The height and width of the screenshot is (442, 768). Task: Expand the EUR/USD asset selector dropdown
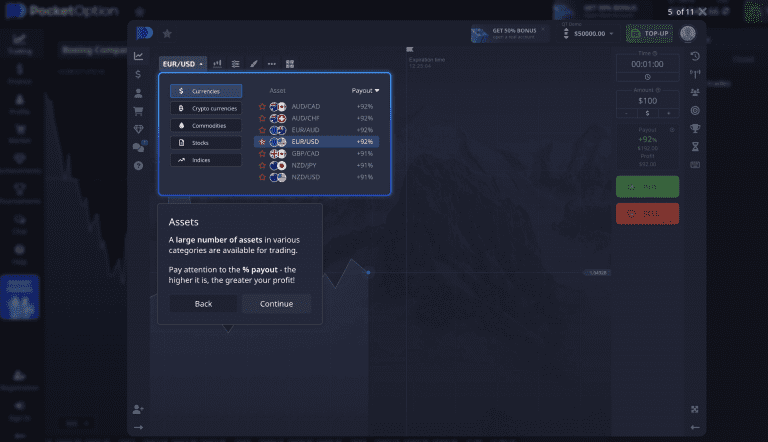[x=182, y=64]
